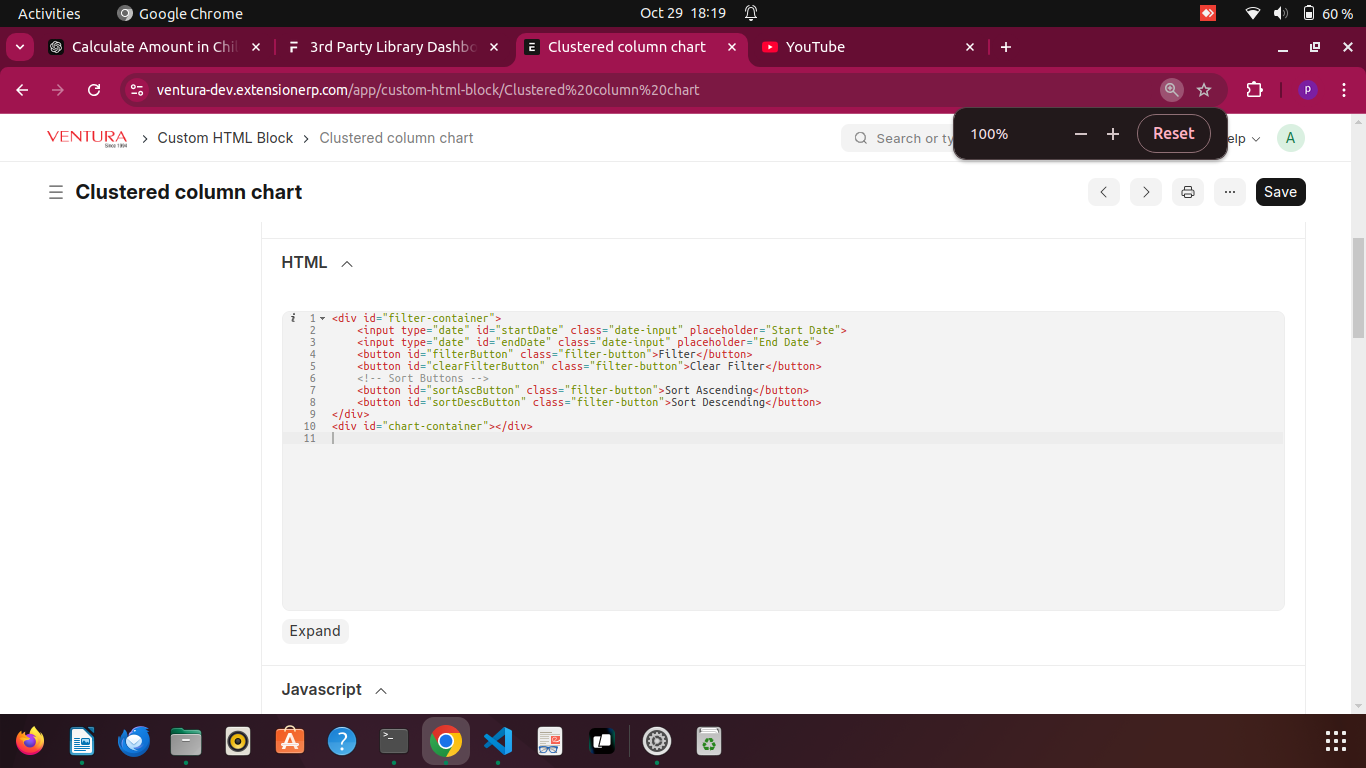Click the Sort Buttons comment line
The height and width of the screenshot is (768, 1366).
423,378
